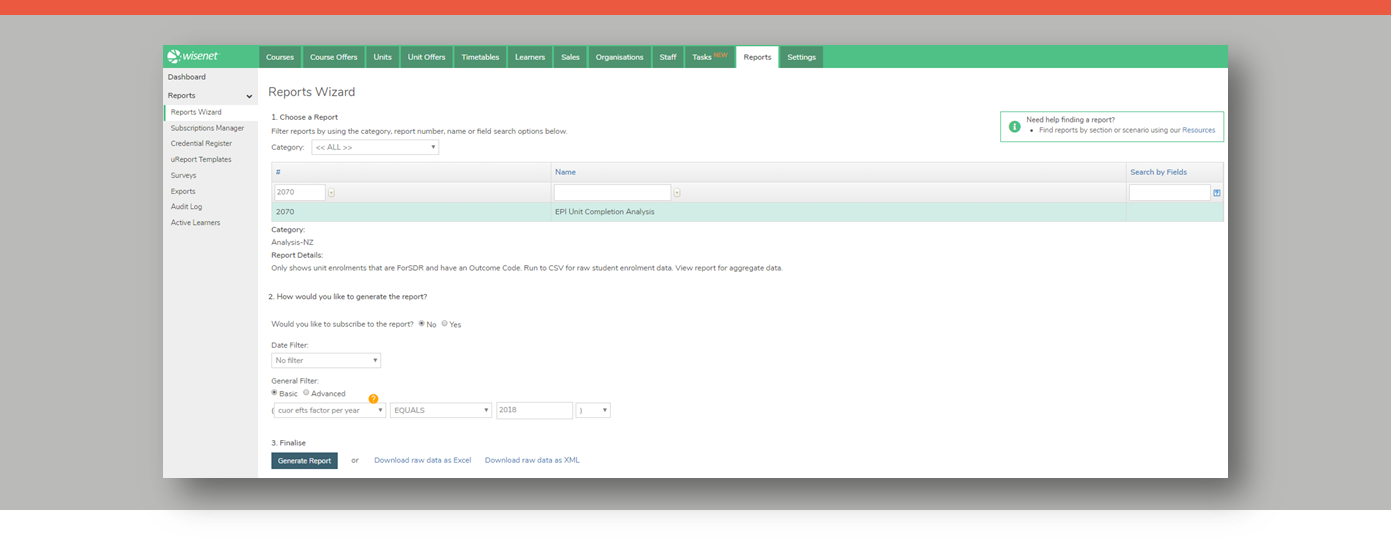Select the Reports tab
Image resolution: width=1391 pixels, height=543 pixels.
pos(758,57)
